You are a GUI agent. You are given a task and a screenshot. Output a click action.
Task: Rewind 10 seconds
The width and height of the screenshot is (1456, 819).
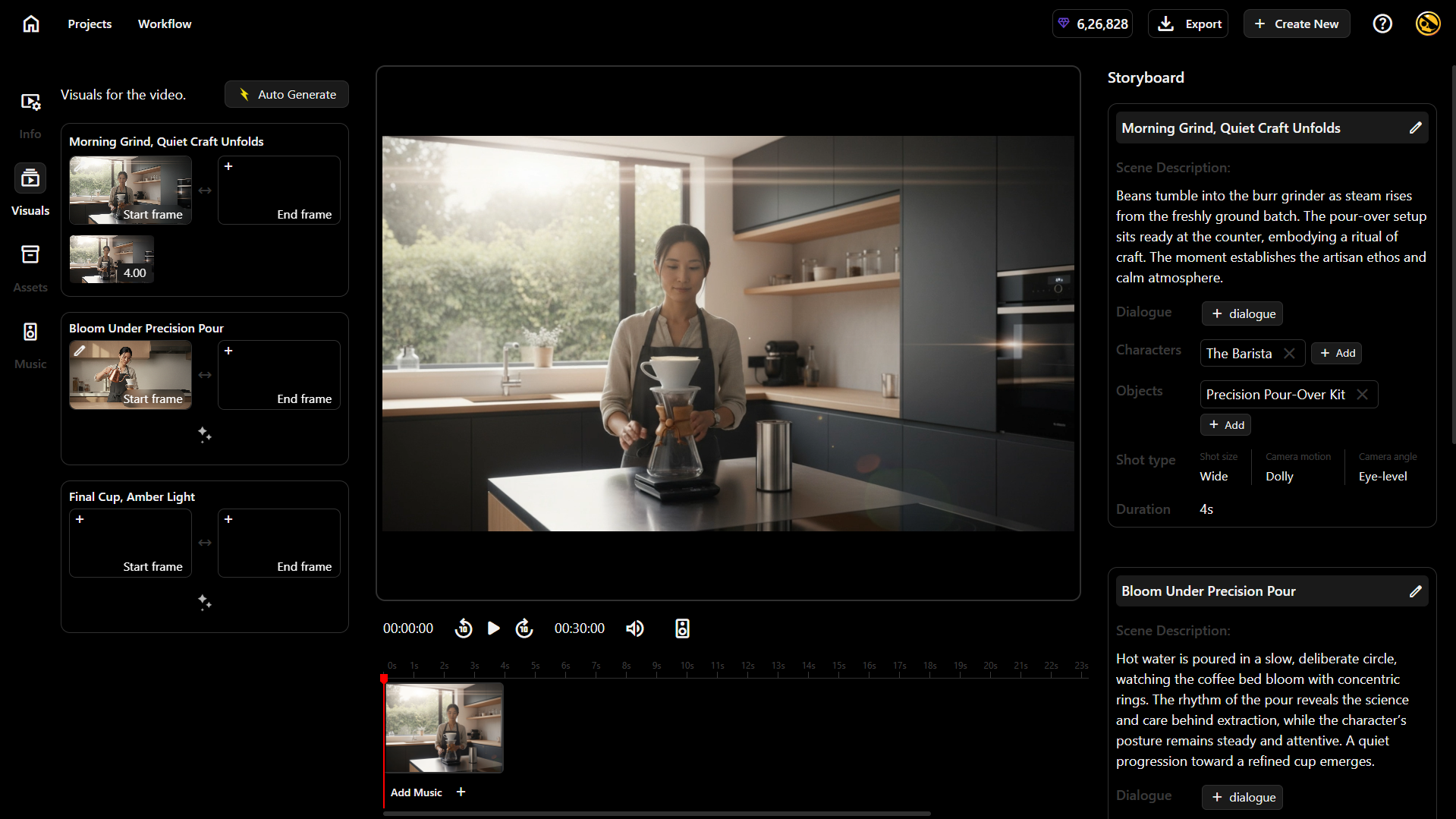(464, 628)
